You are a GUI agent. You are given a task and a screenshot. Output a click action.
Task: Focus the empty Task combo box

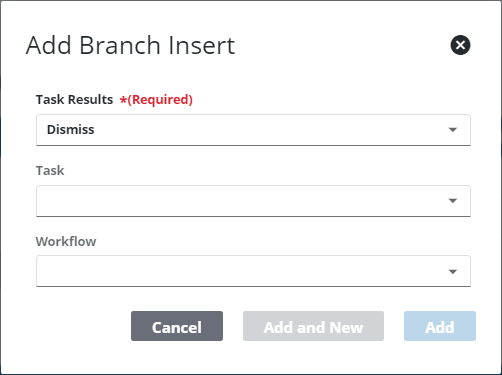click(x=253, y=201)
